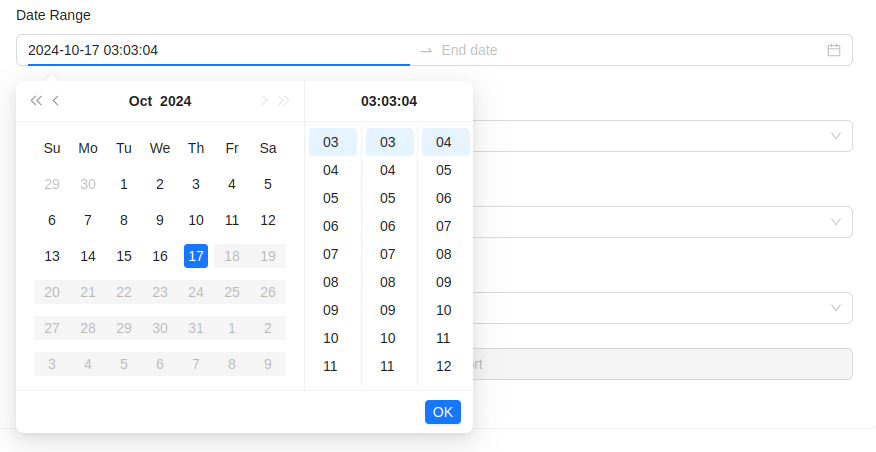Open year picker by clicking 2024

(x=176, y=101)
